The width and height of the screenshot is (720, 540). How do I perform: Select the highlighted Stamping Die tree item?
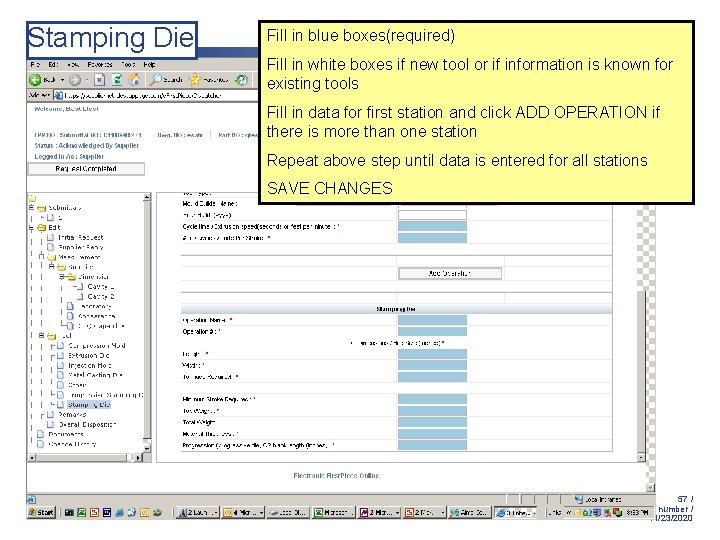tap(89, 405)
